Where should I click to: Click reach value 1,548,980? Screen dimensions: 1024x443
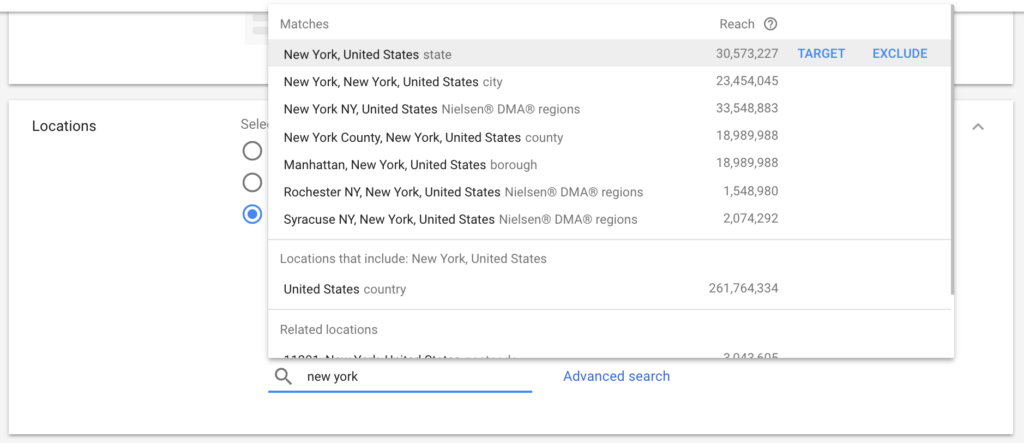(750, 191)
